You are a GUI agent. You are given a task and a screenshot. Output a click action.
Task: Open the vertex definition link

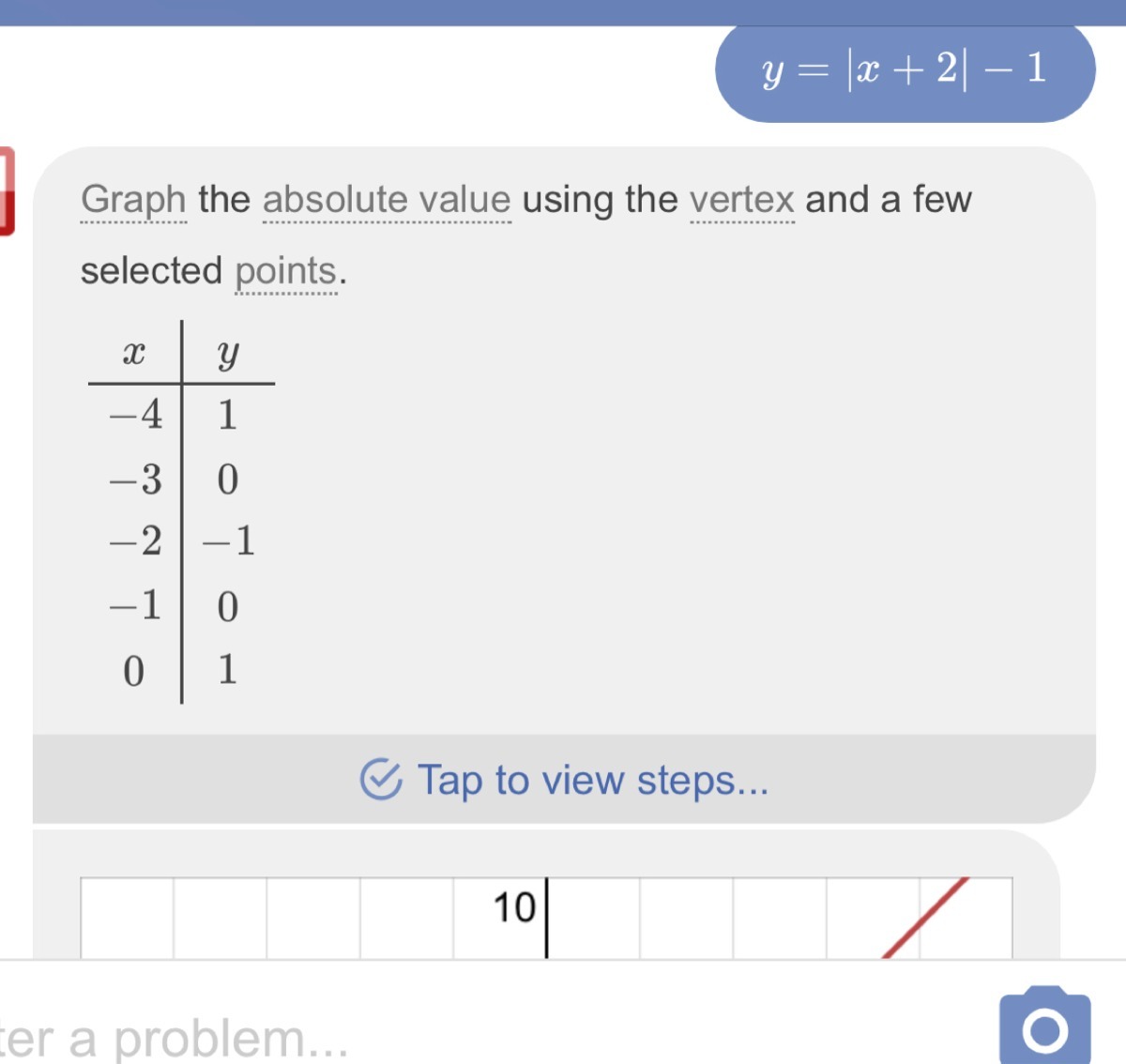[x=742, y=200]
